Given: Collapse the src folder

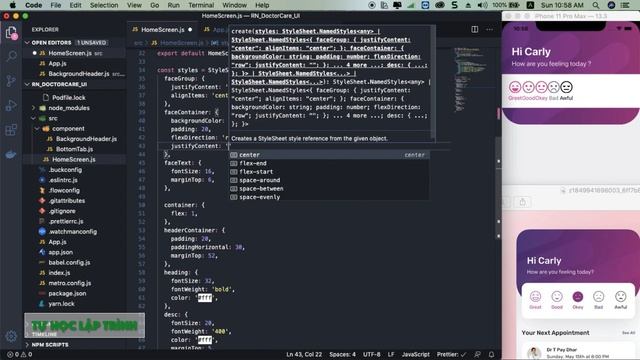Looking at the screenshot, I should click(x=53, y=118).
